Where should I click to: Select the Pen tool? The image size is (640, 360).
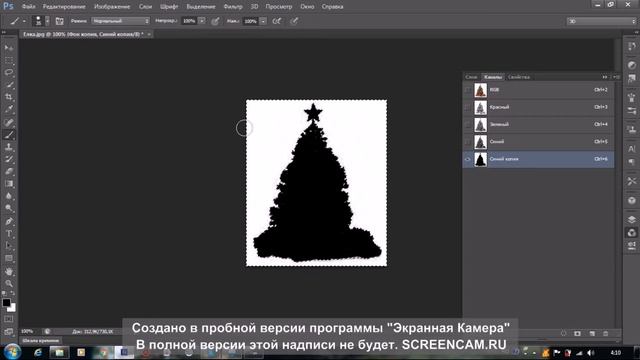click(x=9, y=221)
